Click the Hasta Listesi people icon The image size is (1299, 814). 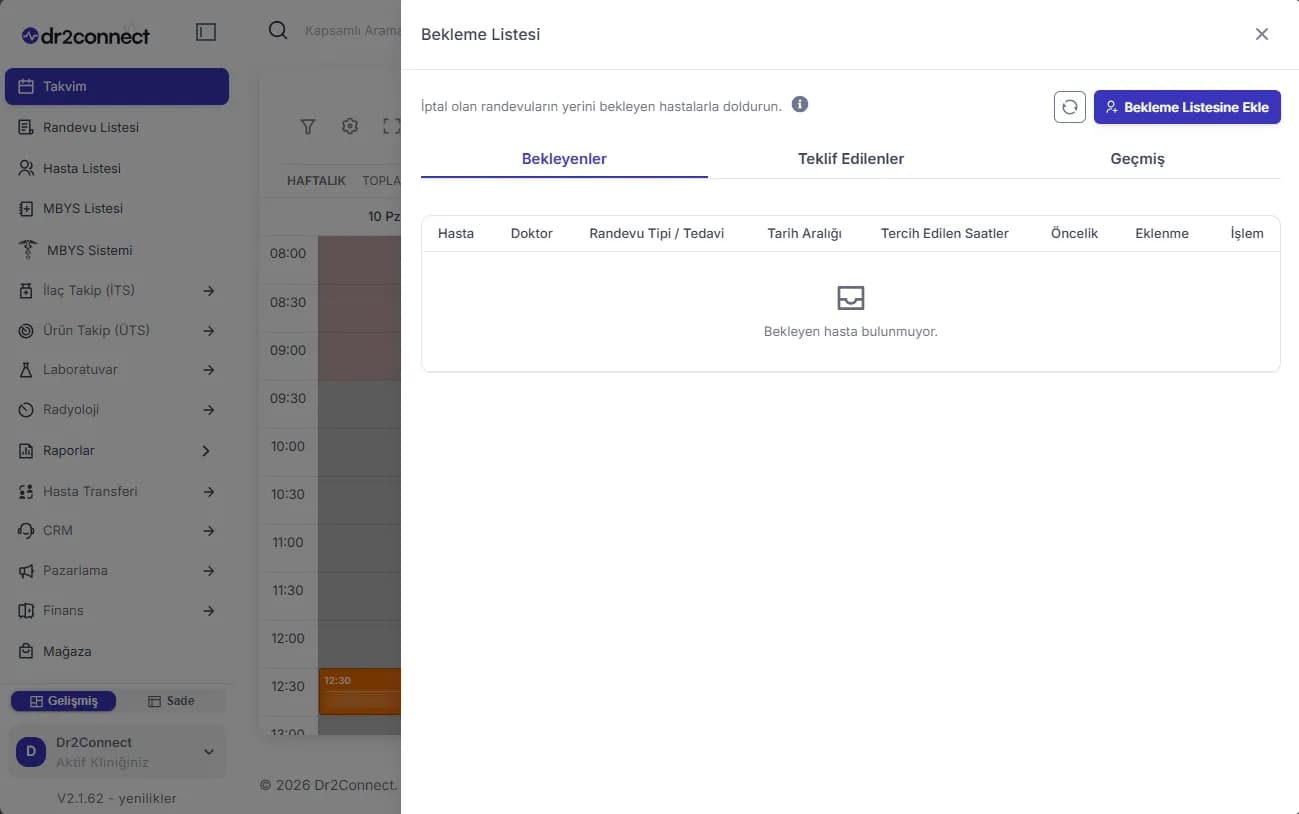point(26,168)
